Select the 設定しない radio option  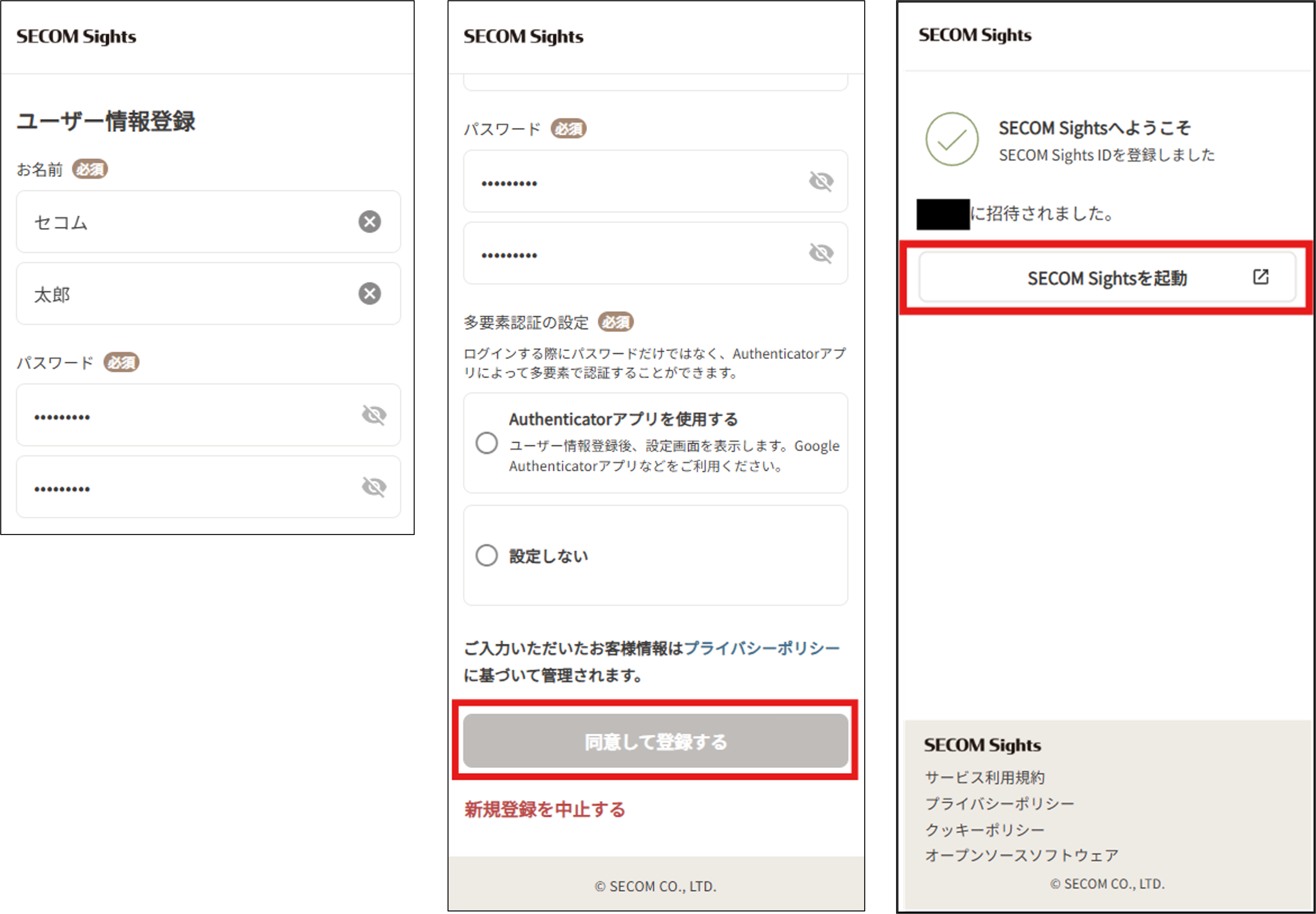[486, 555]
